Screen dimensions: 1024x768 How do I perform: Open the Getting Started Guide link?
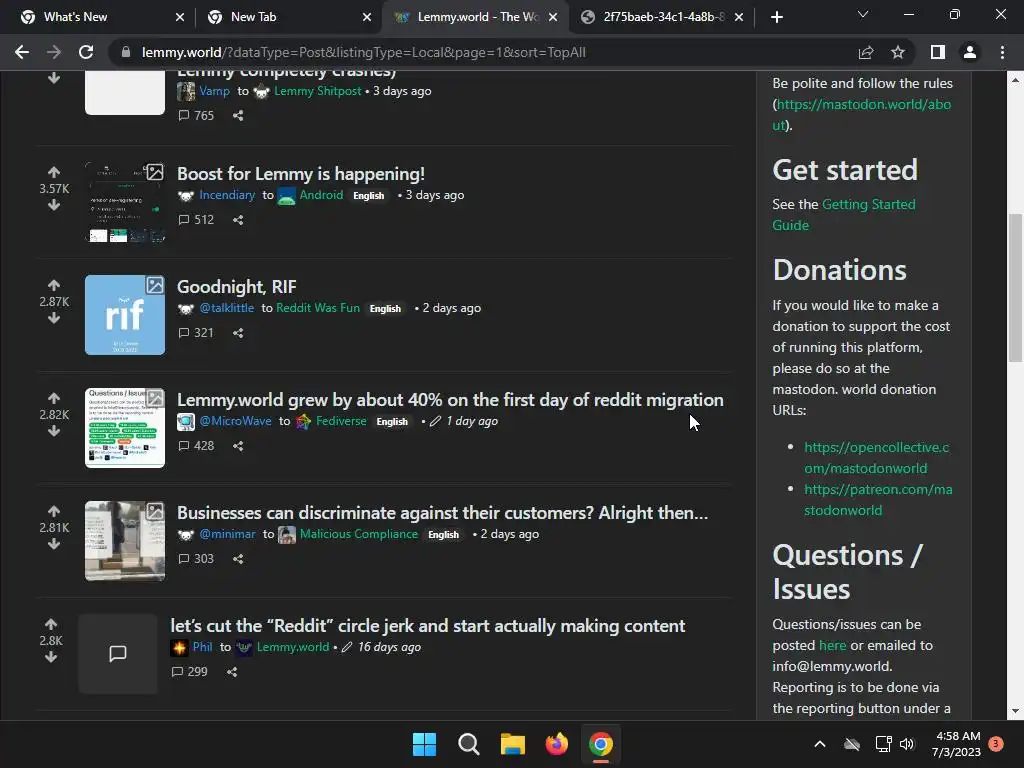pos(844,214)
